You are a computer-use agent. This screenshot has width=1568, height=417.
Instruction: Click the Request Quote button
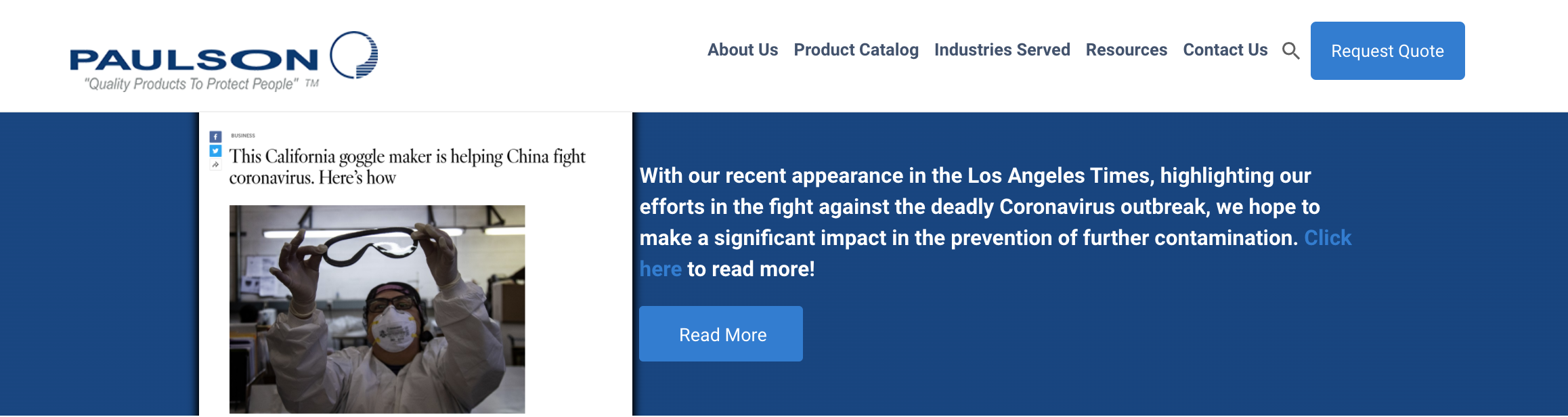tap(1387, 50)
